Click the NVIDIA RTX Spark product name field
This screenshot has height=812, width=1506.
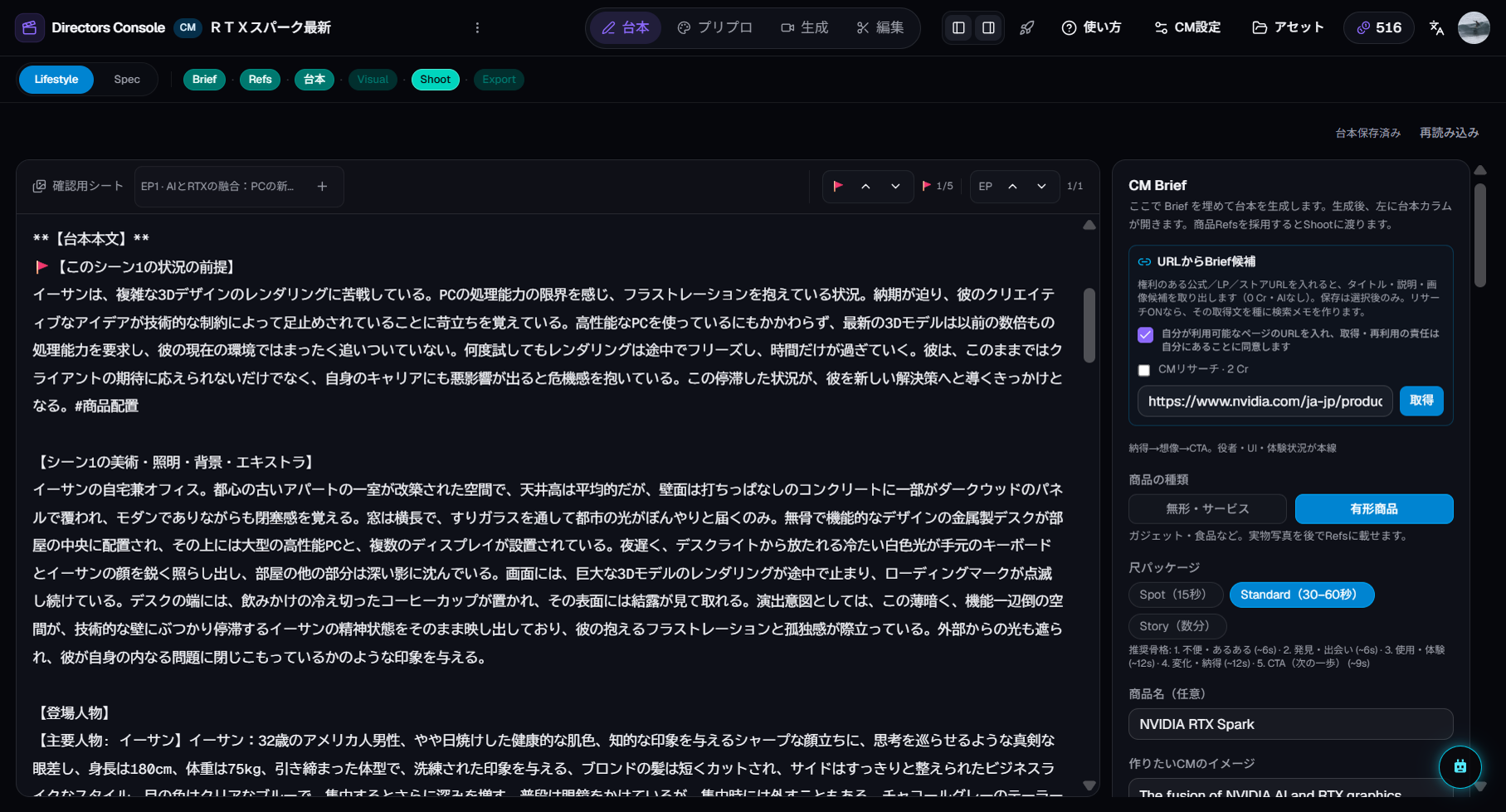tap(1290, 724)
